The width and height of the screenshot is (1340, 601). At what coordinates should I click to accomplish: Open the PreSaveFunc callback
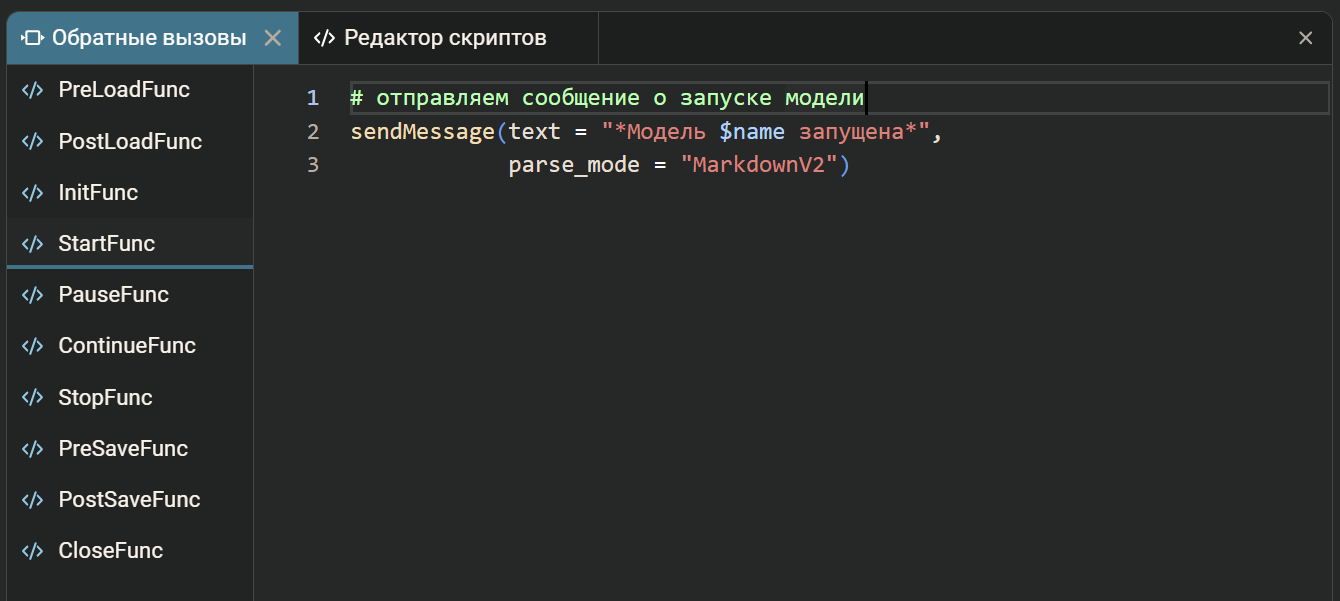point(123,449)
